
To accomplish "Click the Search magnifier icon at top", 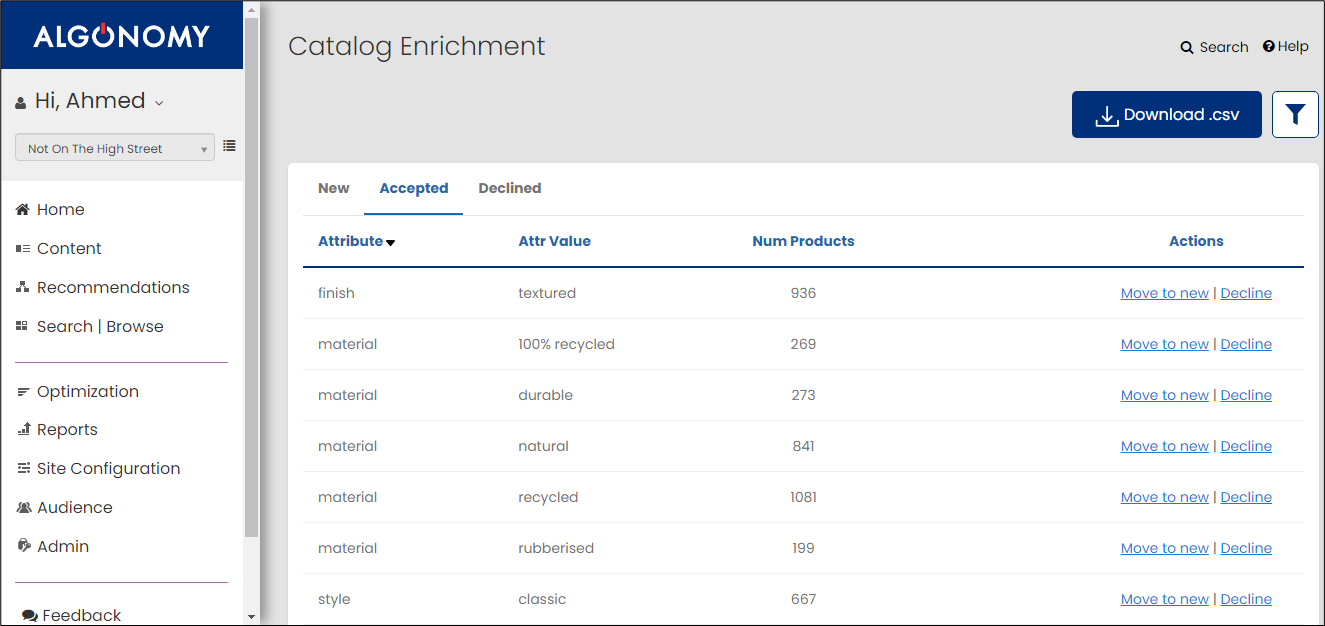I will (1187, 47).
